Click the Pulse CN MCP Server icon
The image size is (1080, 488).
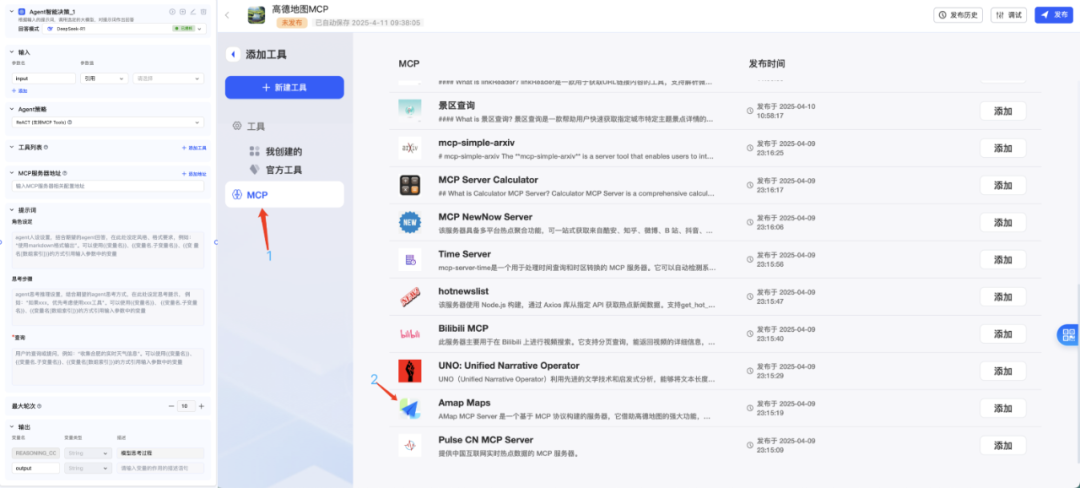click(x=410, y=445)
